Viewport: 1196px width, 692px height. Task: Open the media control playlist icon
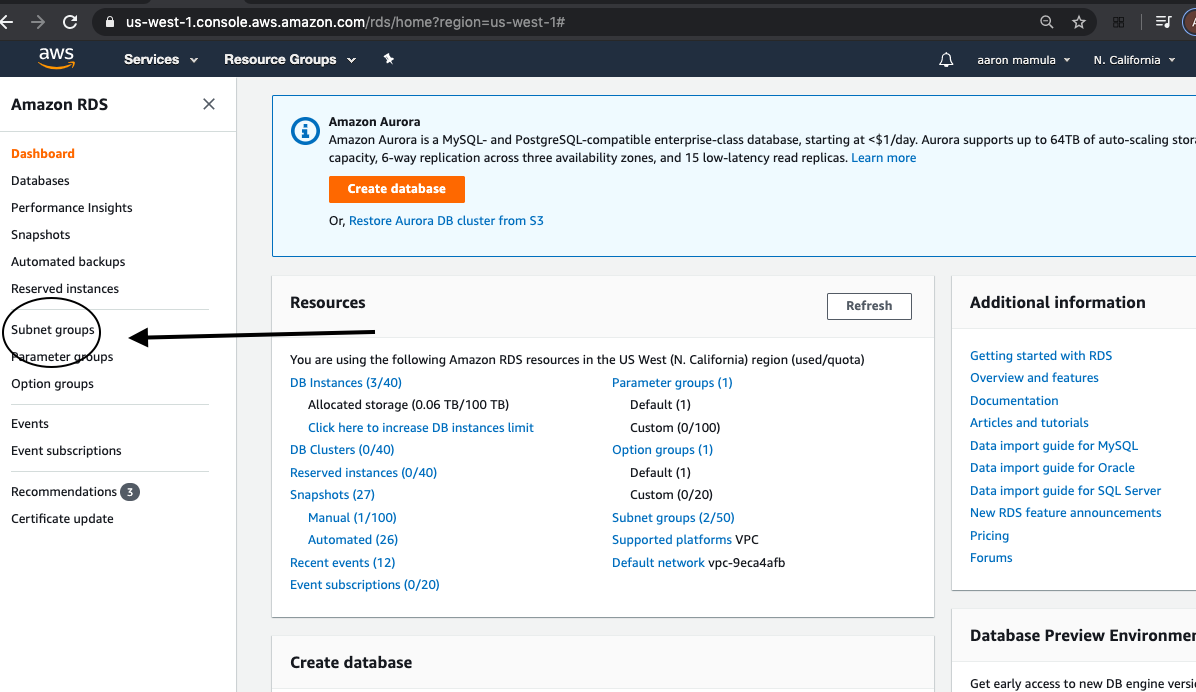coord(1163,22)
